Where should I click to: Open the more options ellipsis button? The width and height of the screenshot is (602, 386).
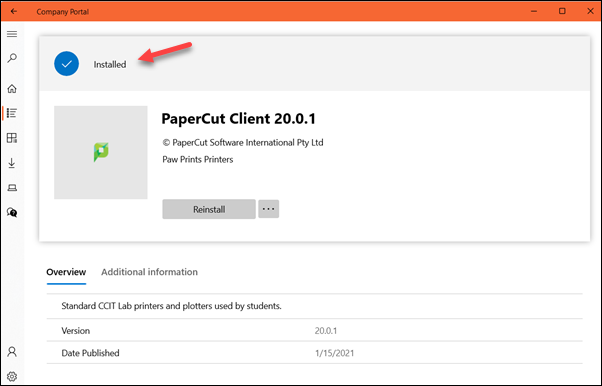[269, 209]
